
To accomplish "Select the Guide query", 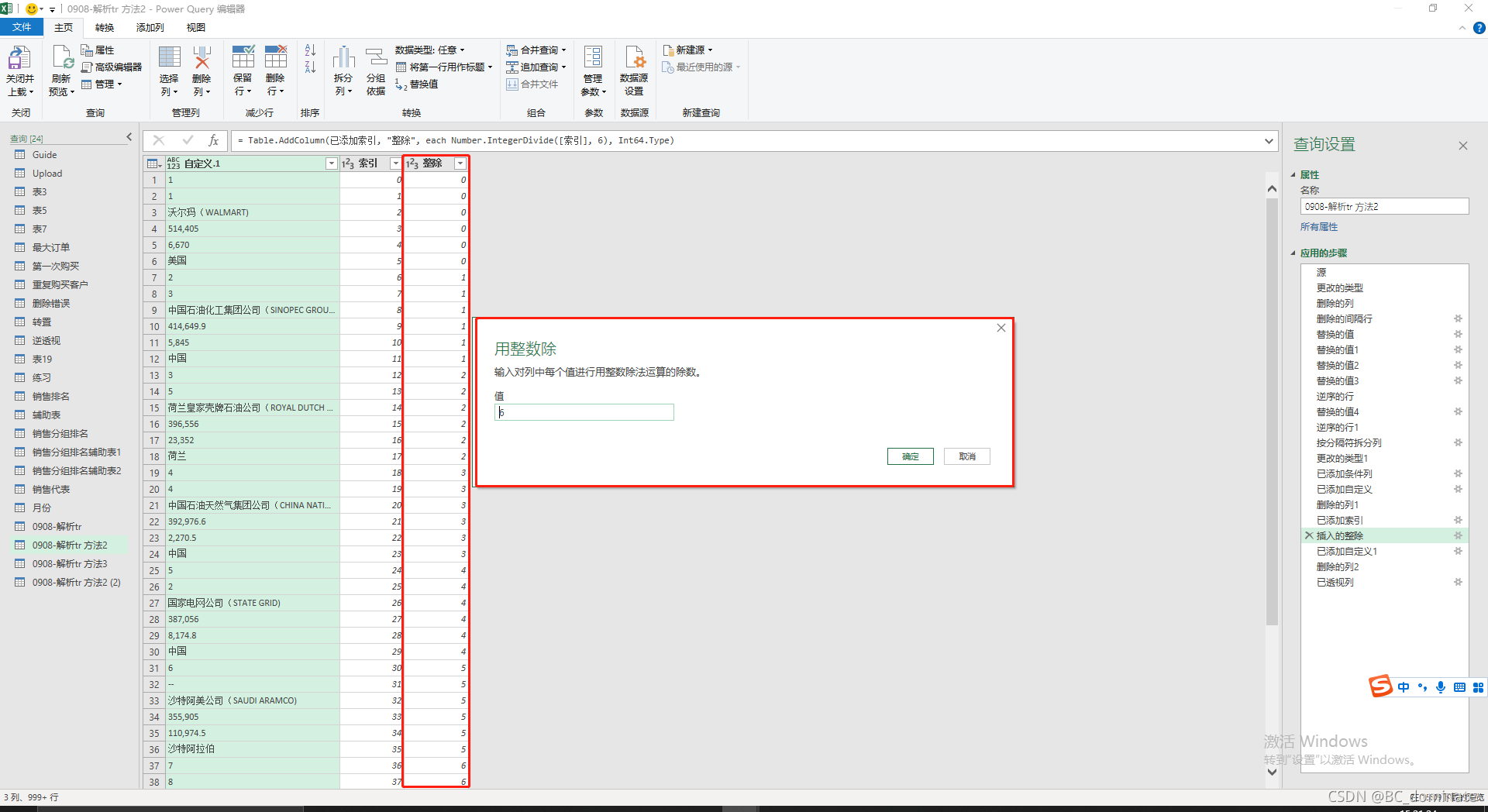I will coord(45,155).
